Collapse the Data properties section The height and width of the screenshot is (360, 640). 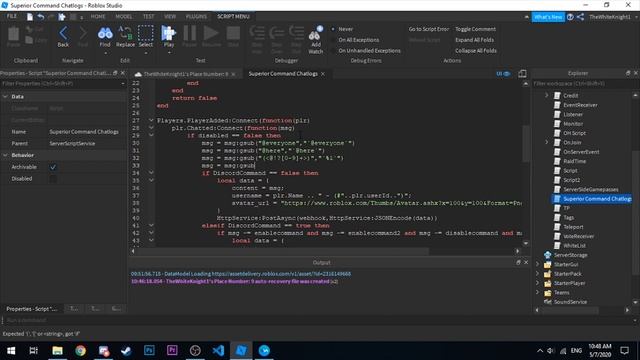coord(5,97)
